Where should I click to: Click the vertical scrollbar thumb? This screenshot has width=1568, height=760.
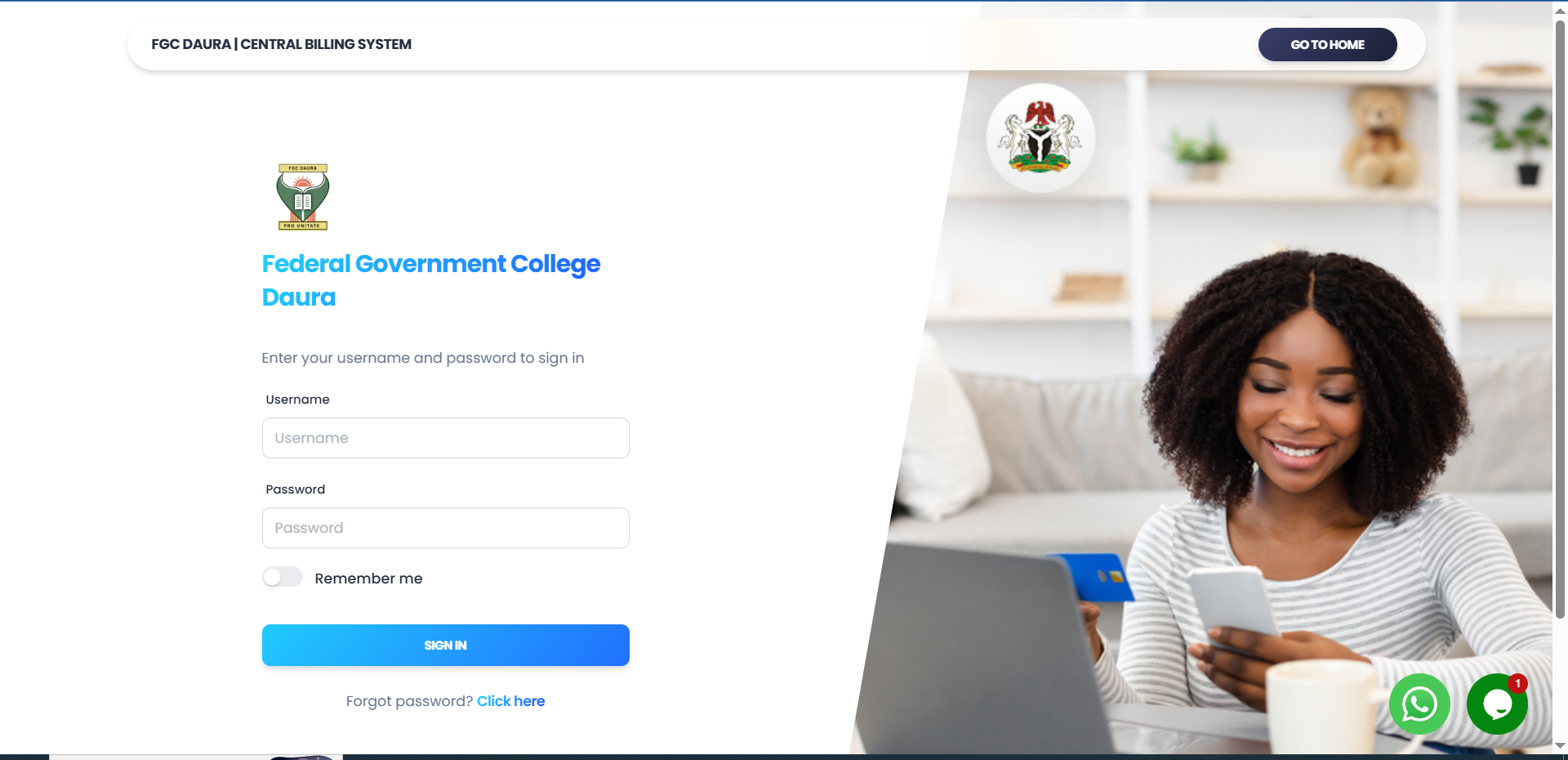click(x=1560, y=319)
